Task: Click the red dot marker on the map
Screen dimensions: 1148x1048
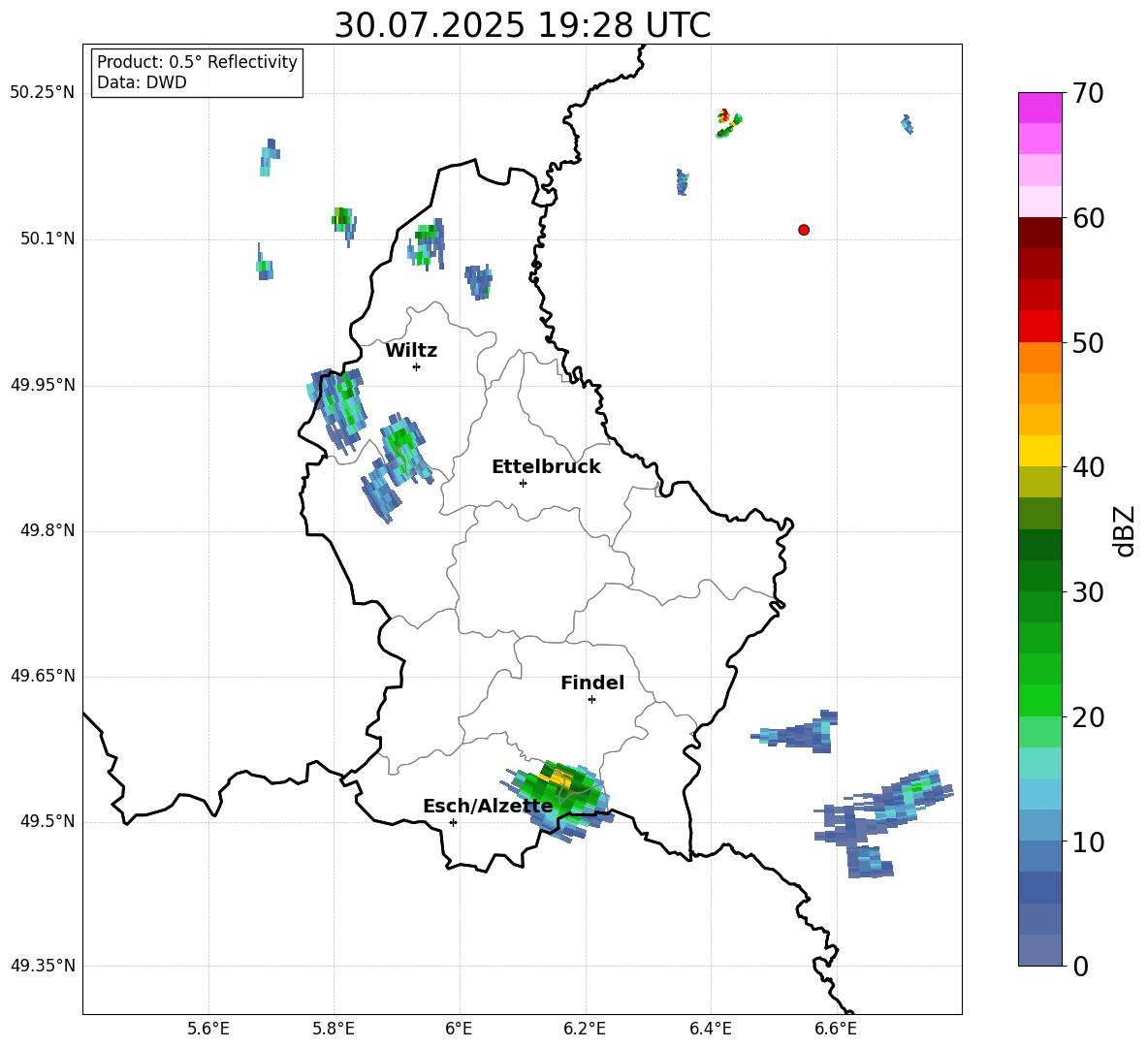Action: (804, 230)
